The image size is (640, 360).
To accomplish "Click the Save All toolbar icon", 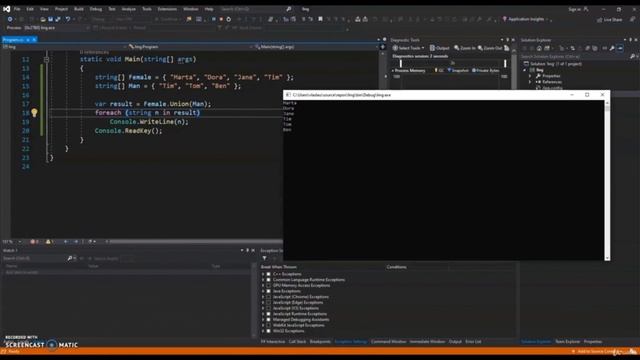I will pos(58,19).
